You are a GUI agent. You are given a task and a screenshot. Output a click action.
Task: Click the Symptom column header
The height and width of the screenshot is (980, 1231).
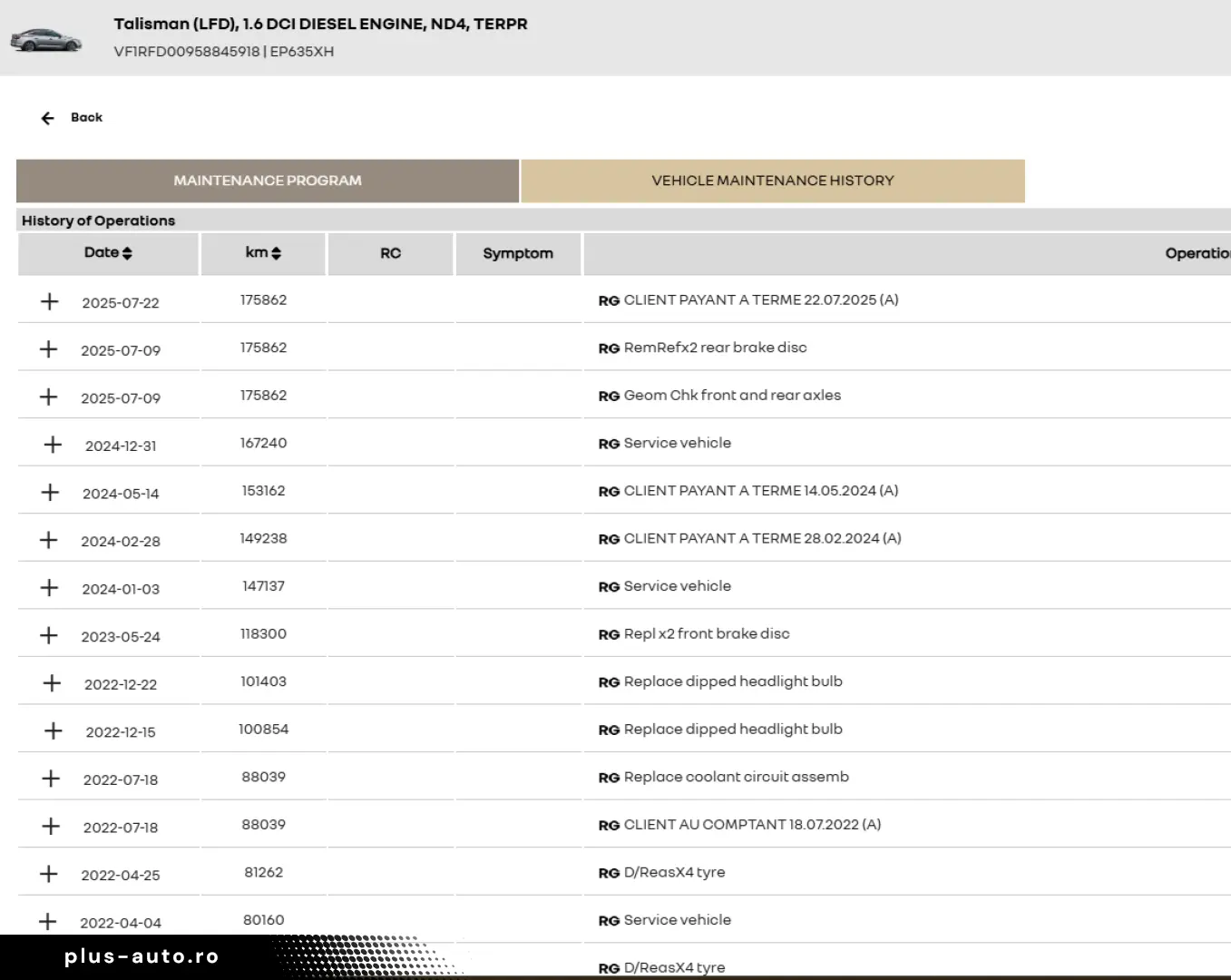(518, 253)
